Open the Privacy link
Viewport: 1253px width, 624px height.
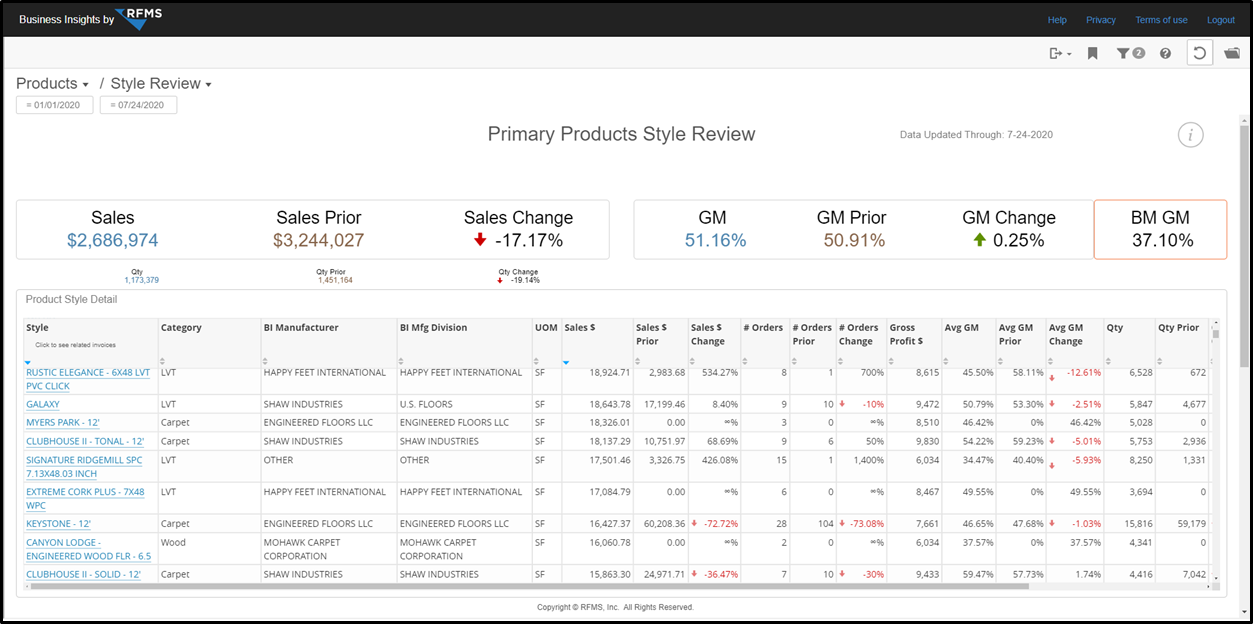[1101, 20]
